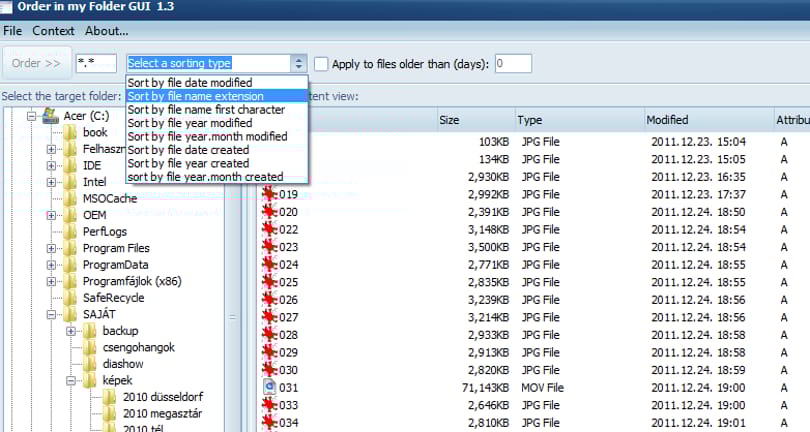
Task: Expand the ProgramData folder node
Action: pyautogui.click(x=51, y=265)
